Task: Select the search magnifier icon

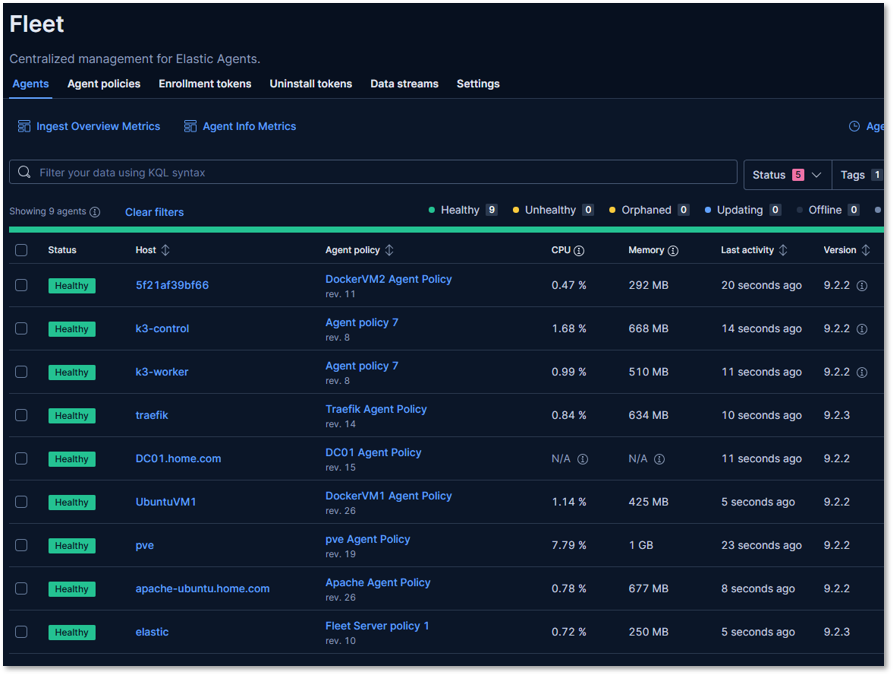Action: (x=24, y=172)
